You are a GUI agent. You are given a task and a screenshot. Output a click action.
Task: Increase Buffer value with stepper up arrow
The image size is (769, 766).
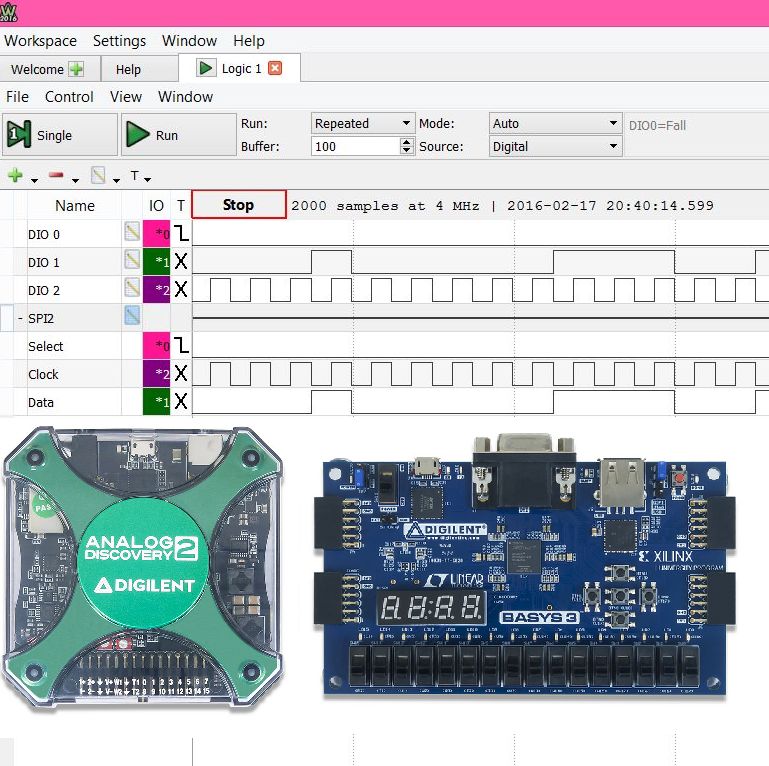click(x=407, y=142)
